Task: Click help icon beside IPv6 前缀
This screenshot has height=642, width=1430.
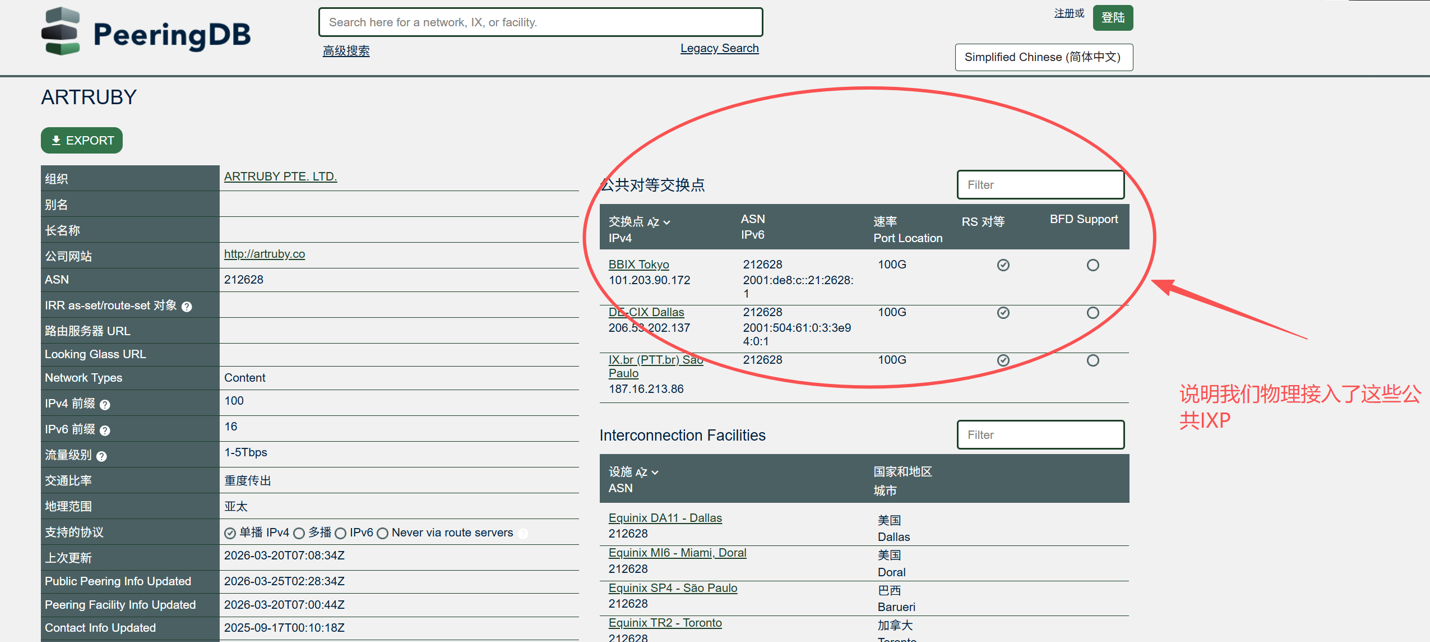Action: point(105,430)
